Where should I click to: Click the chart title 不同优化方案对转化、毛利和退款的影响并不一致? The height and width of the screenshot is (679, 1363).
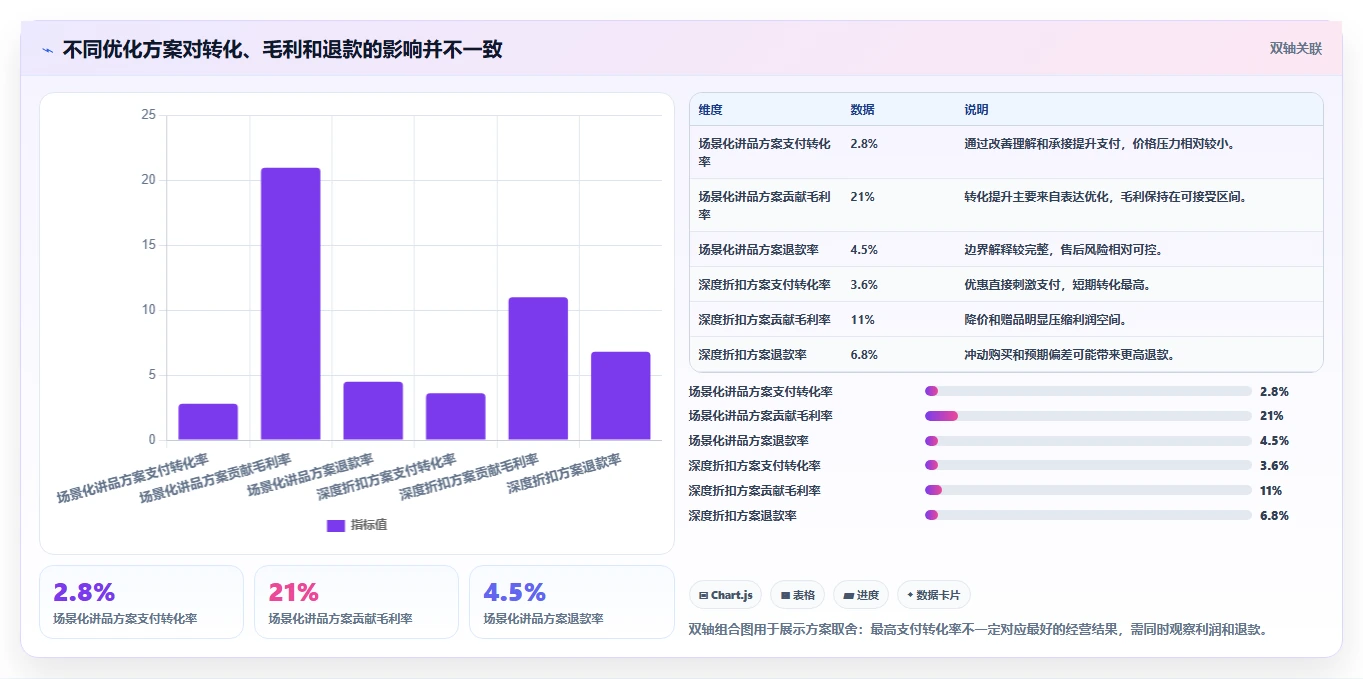pos(283,49)
